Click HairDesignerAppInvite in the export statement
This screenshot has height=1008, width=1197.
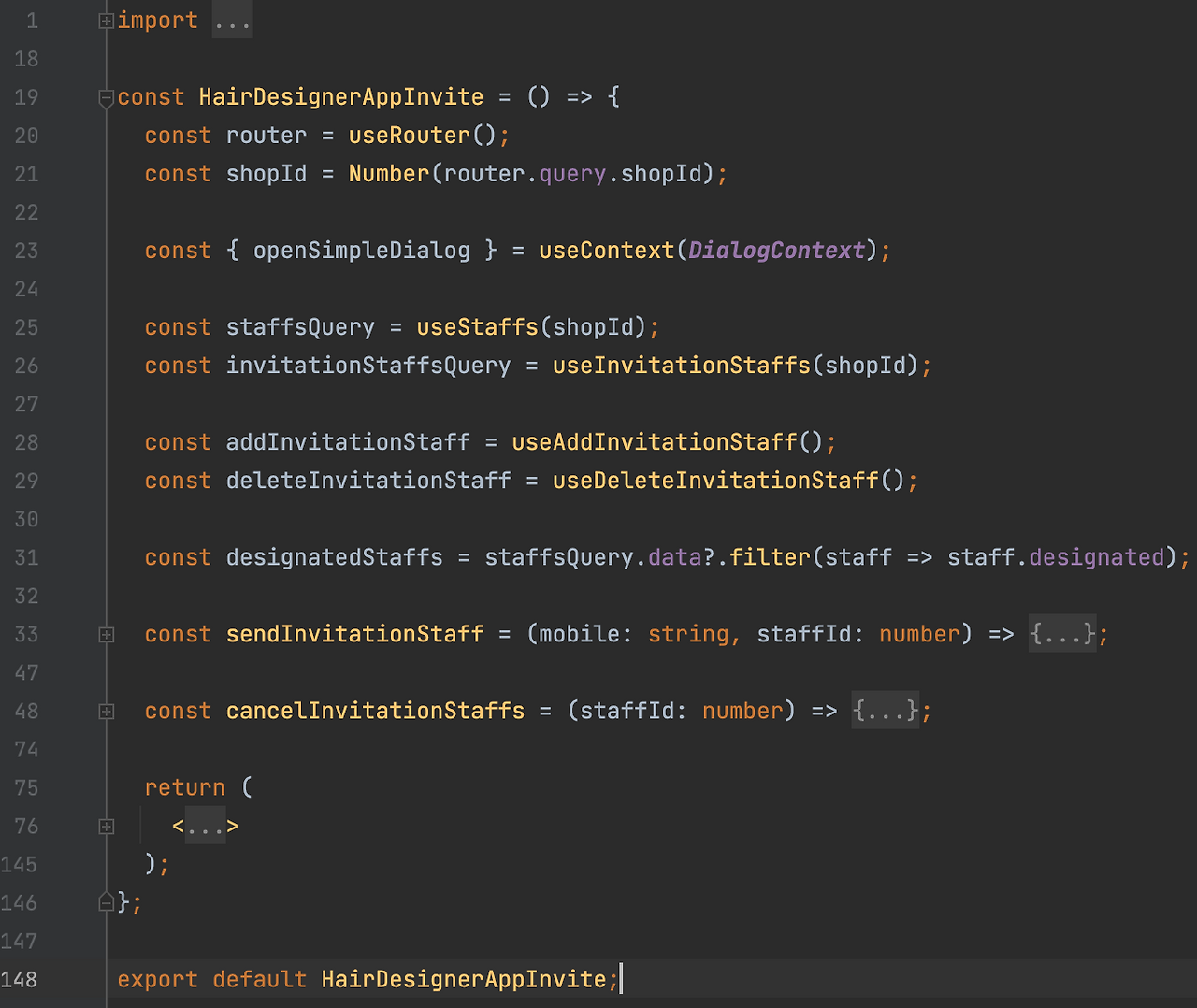(x=464, y=979)
